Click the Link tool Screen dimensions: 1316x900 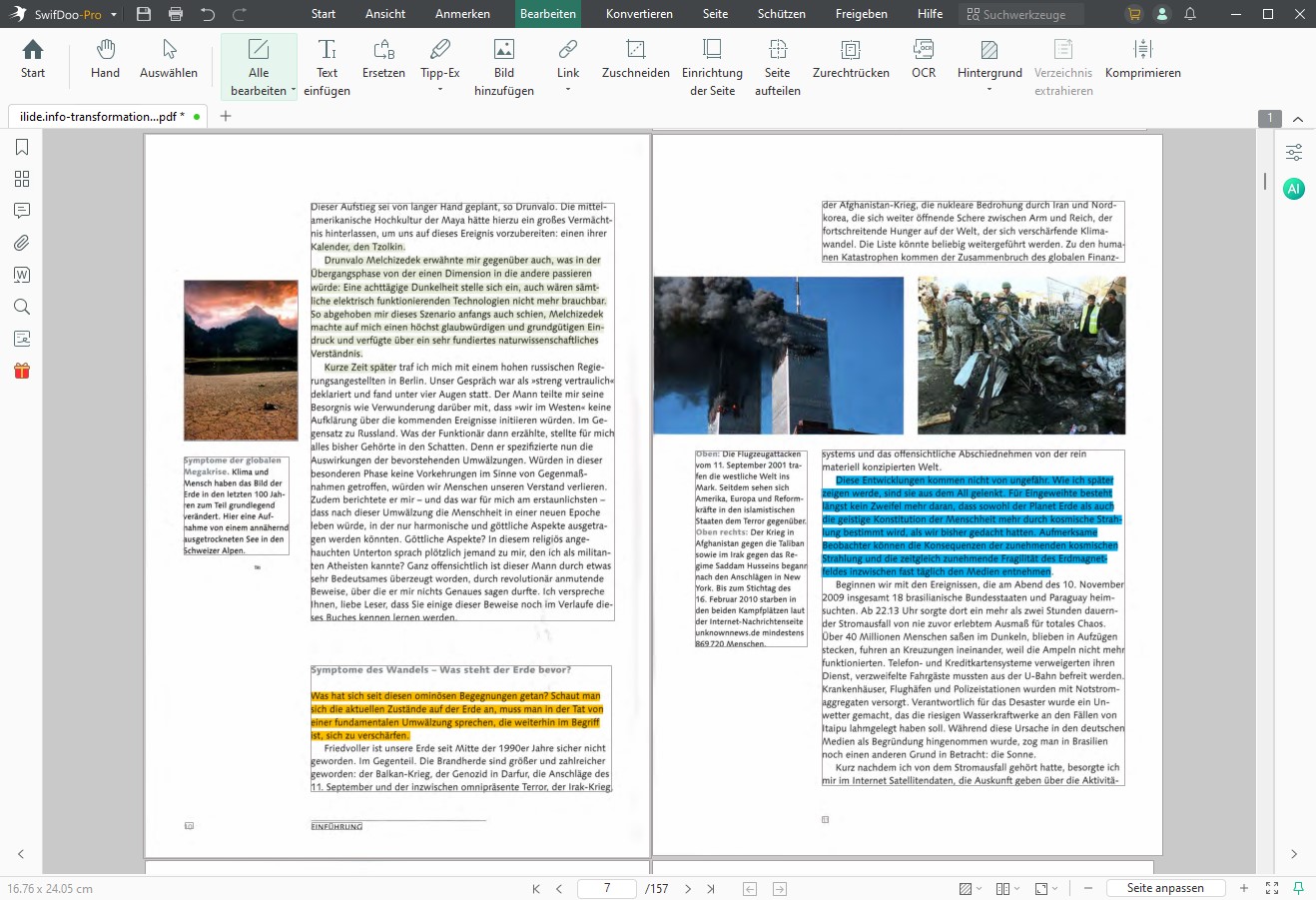(x=568, y=60)
